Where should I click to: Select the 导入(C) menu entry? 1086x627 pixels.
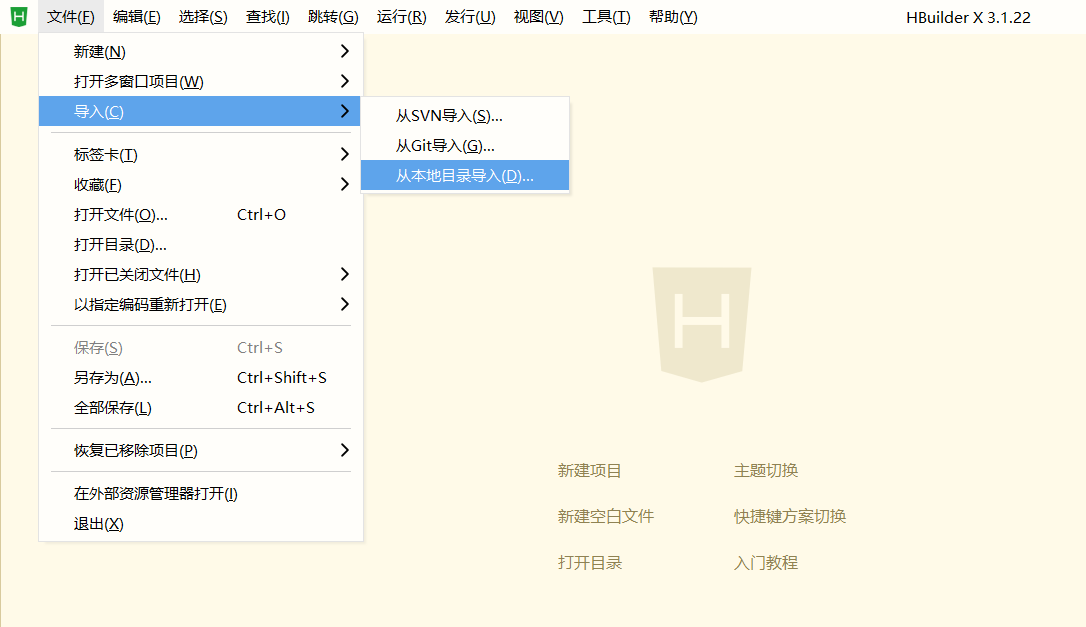(x=200, y=111)
